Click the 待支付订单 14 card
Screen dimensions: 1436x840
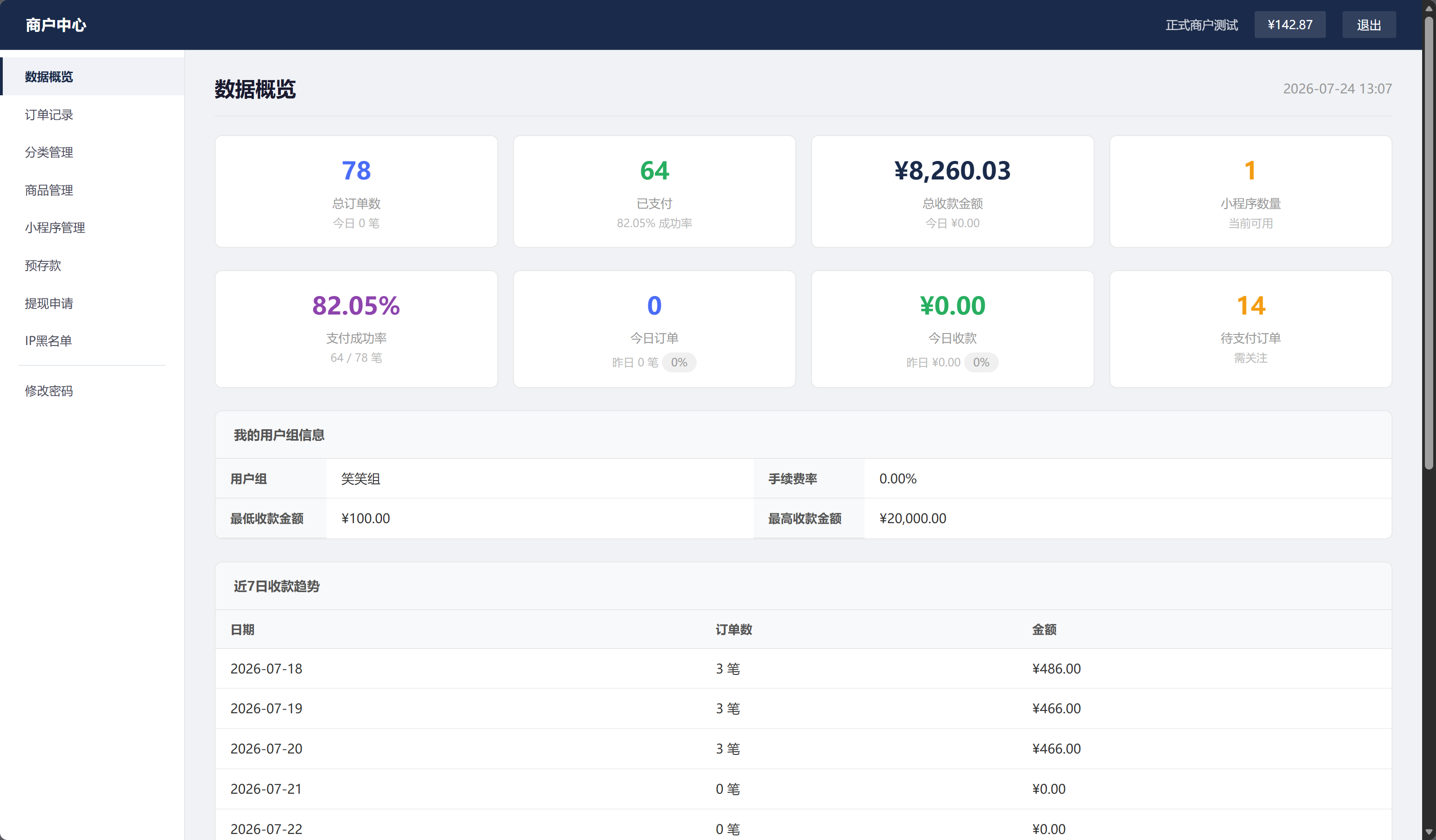click(x=1251, y=329)
